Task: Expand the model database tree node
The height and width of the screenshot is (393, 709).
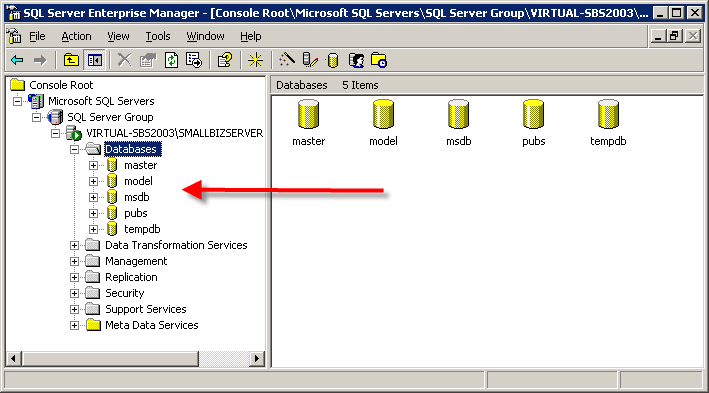Action: click(x=93, y=181)
